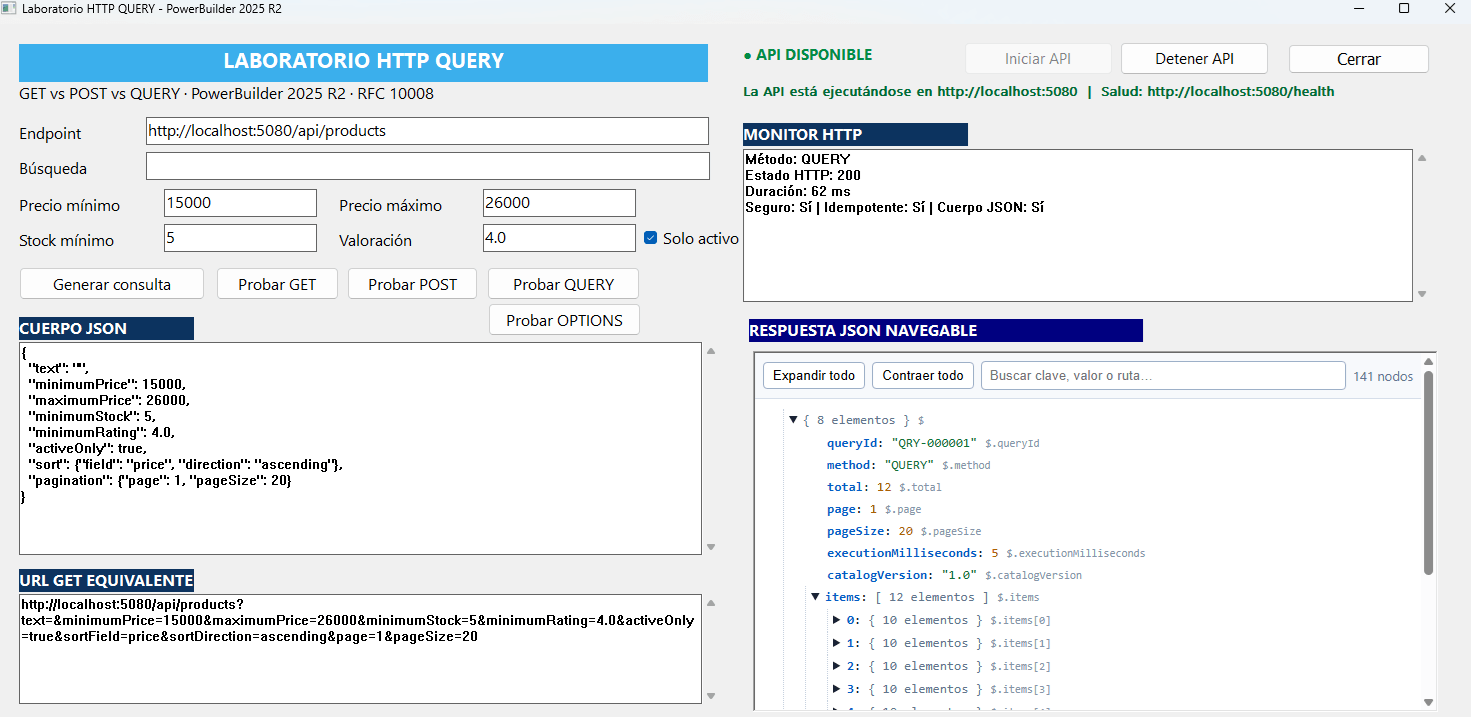Collapse the items 12 elementos array
The image size is (1471, 717).
tap(815, 597)
